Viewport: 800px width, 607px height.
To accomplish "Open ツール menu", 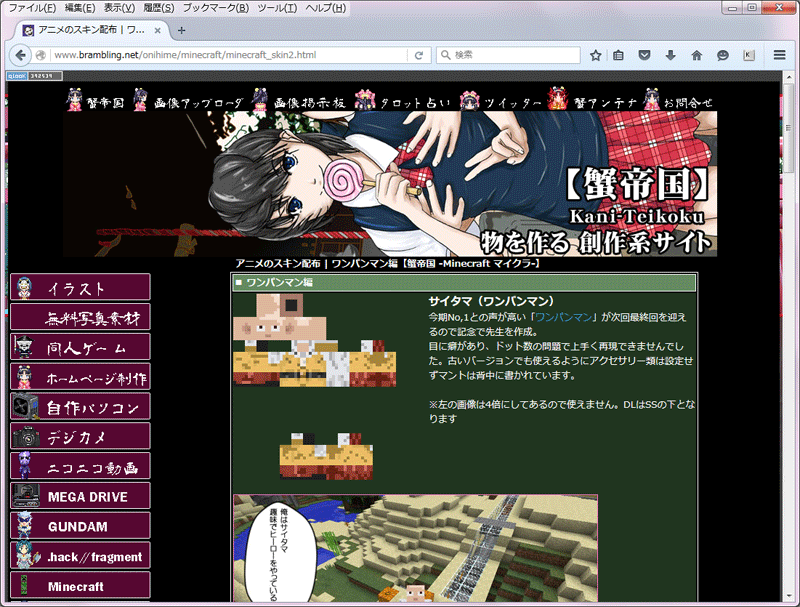I will click(x=277, y=8).
